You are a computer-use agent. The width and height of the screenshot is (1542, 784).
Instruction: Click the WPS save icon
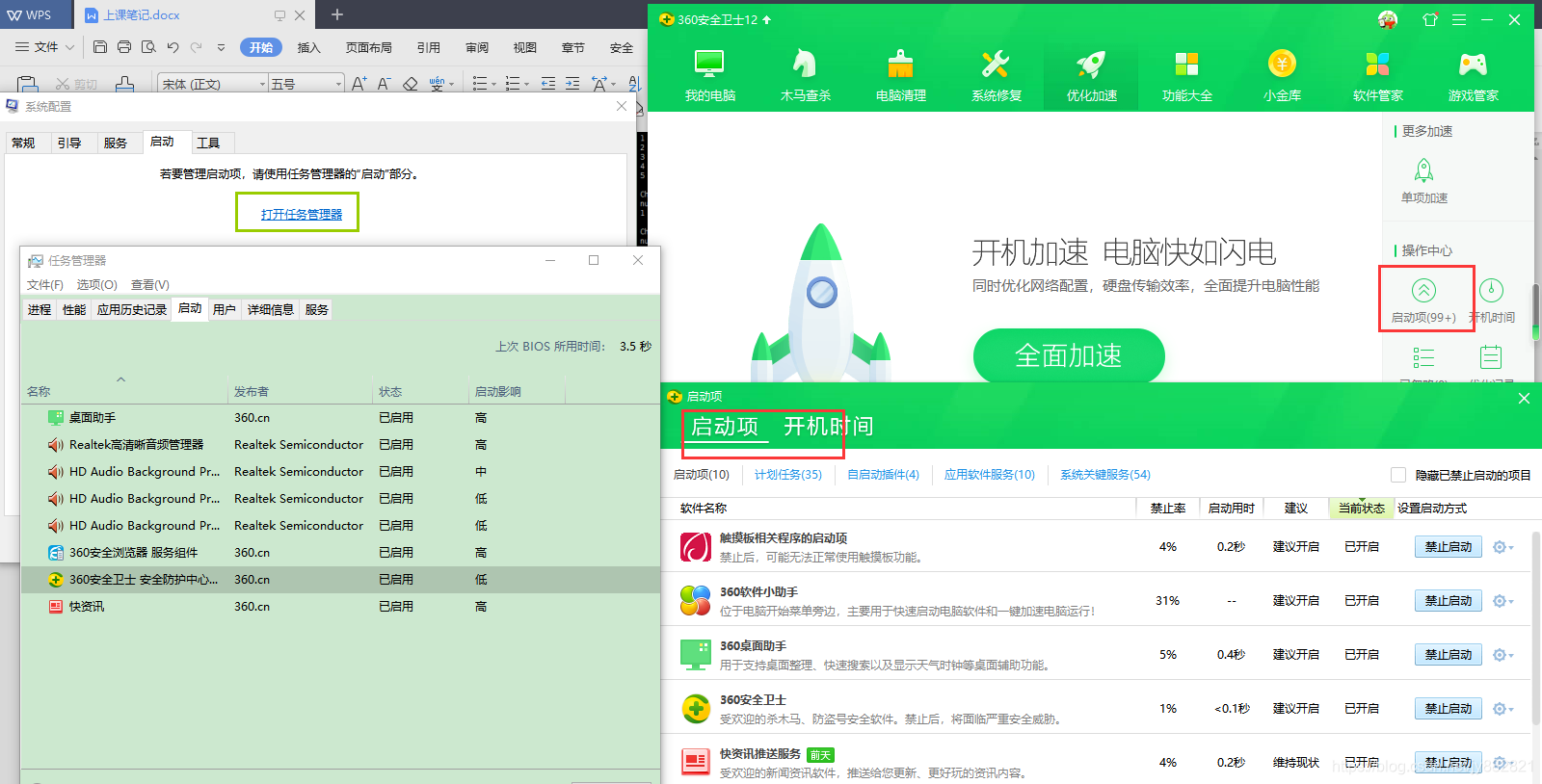(x=100, y=46)
